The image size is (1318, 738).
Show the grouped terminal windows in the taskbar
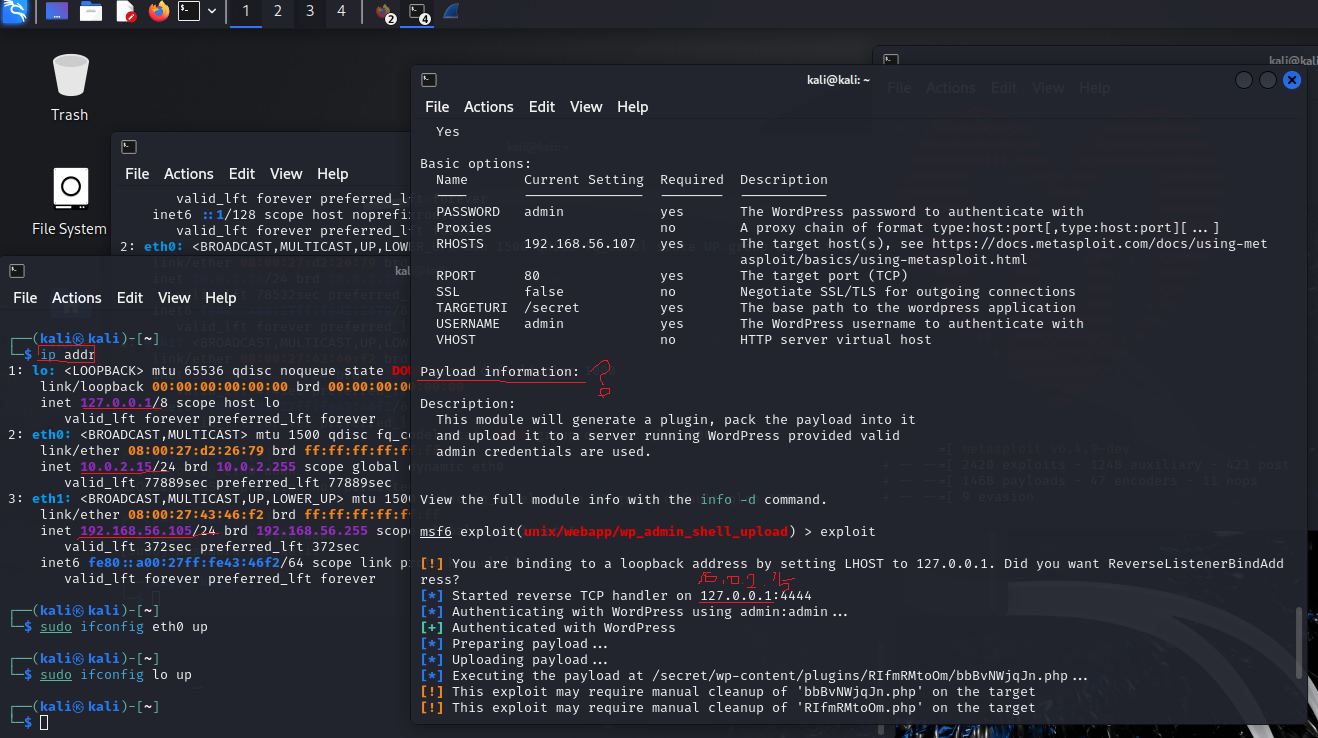[419, 13]
